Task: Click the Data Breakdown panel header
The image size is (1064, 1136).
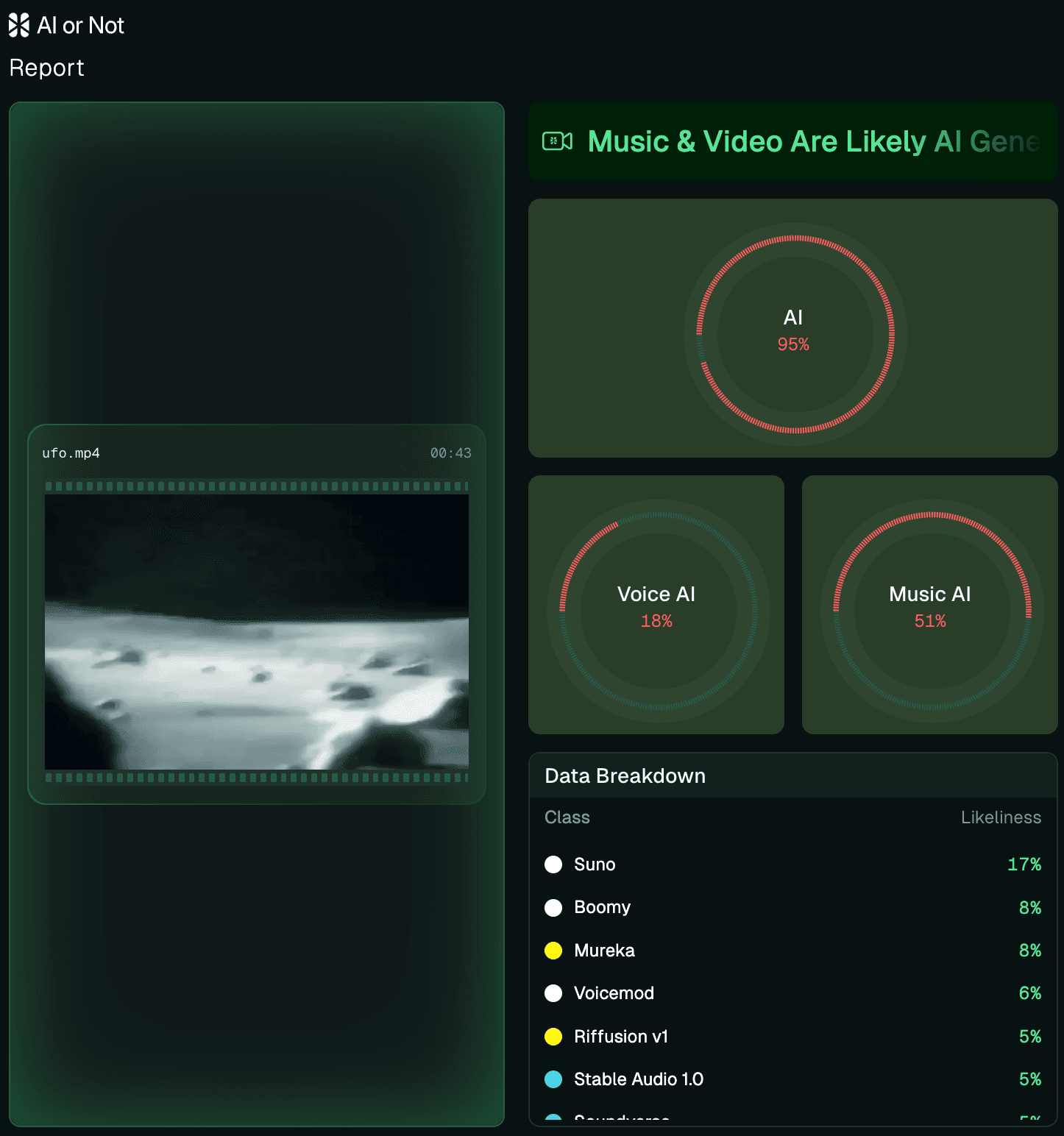Action: [x=624, y=775]
